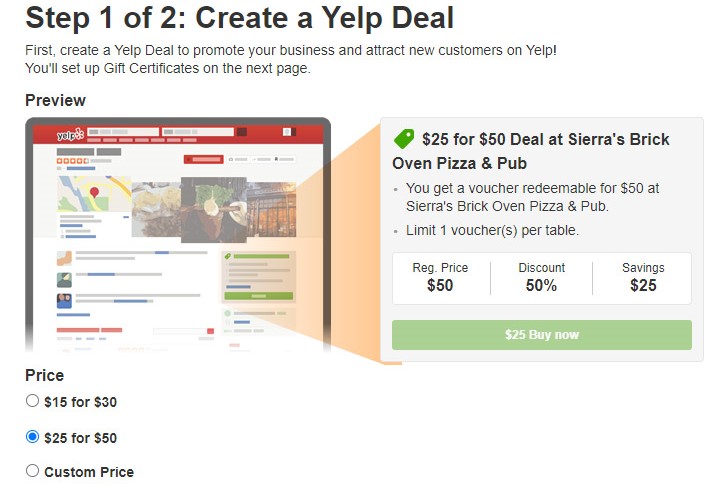Select the $25 for $50 radio button
The height and width of the screenshot is (494, 726).
[32, 437]
